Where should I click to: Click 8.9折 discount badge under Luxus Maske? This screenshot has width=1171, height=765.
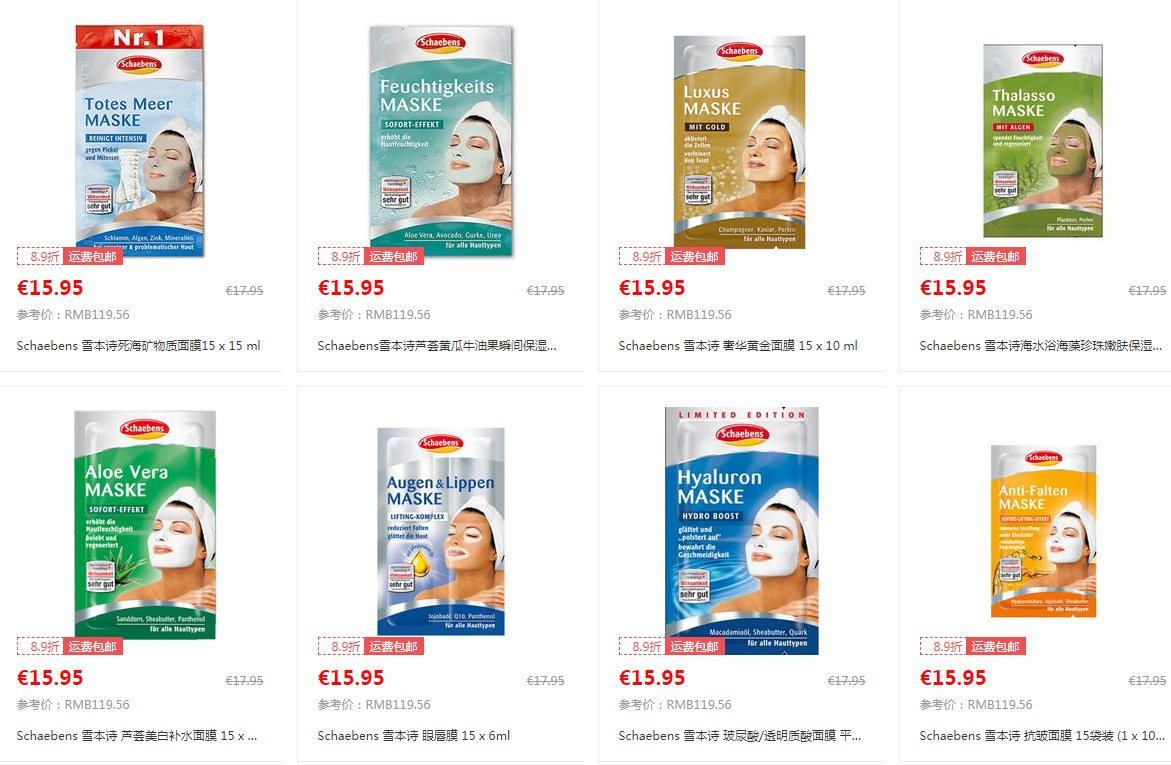click(642, 257)
